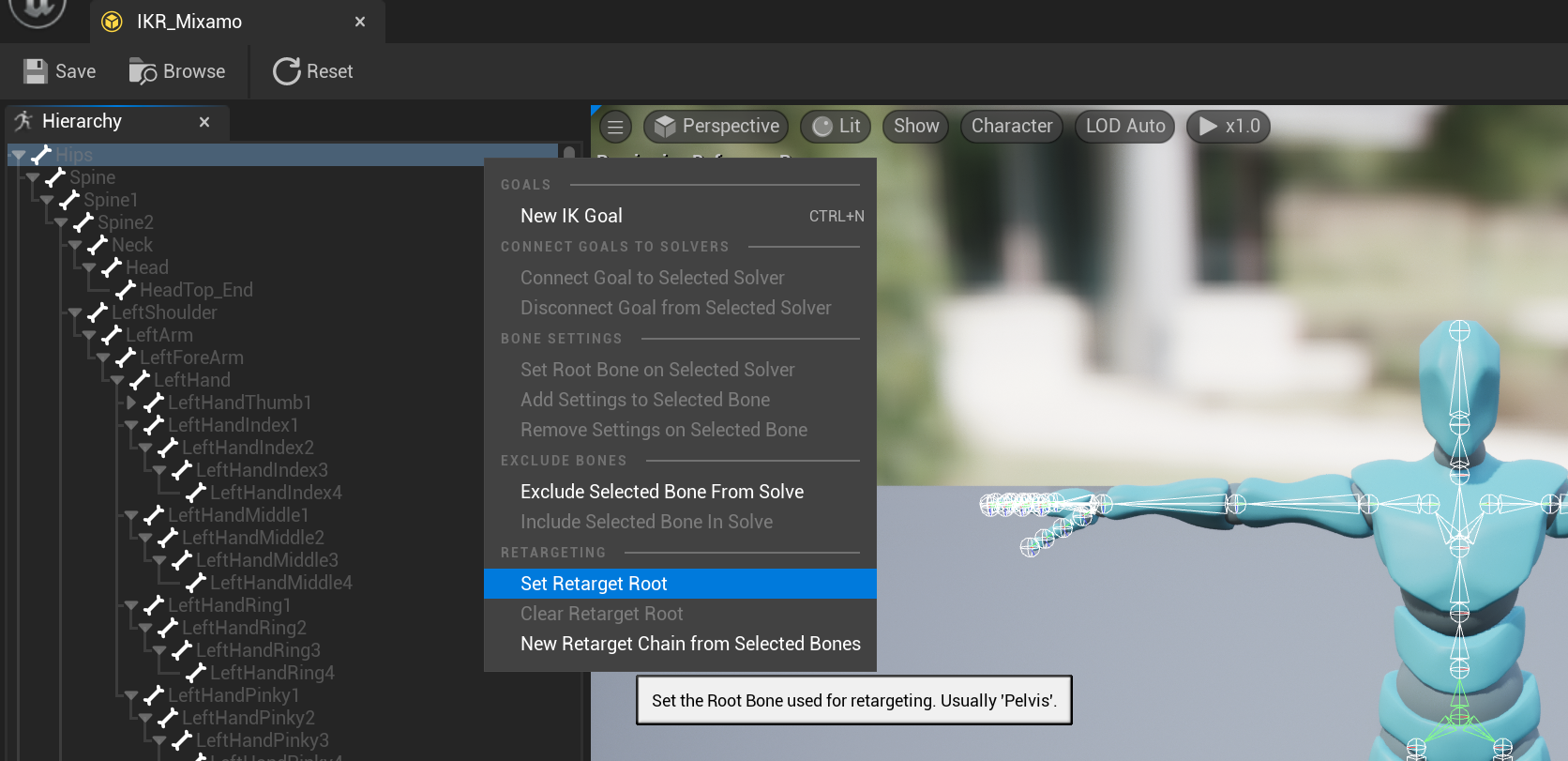Click the Reset circular arrow icon
The width and height of the screenshot is (1568, 761).
tap(286, 71)
